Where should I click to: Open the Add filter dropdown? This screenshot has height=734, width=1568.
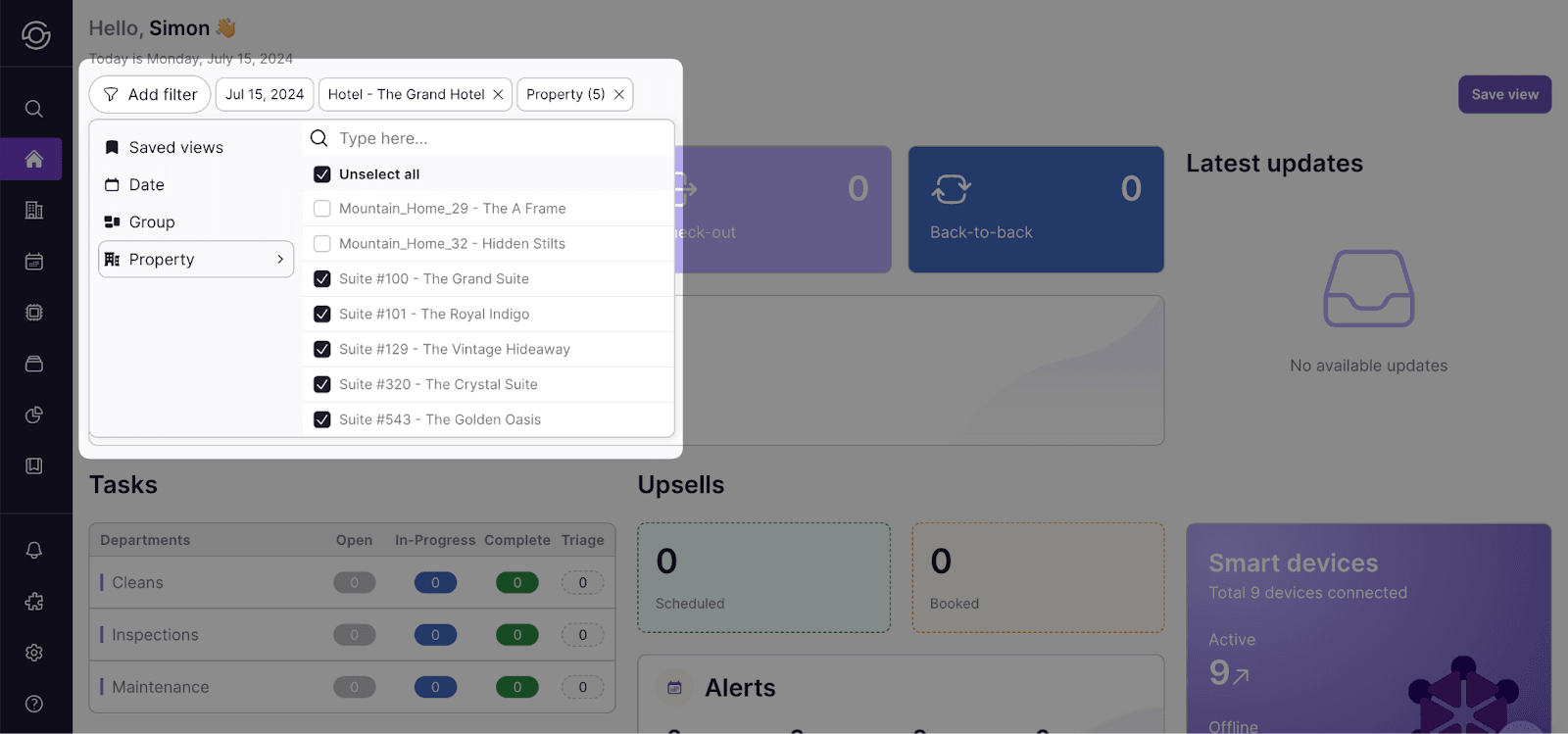[150, 94]
